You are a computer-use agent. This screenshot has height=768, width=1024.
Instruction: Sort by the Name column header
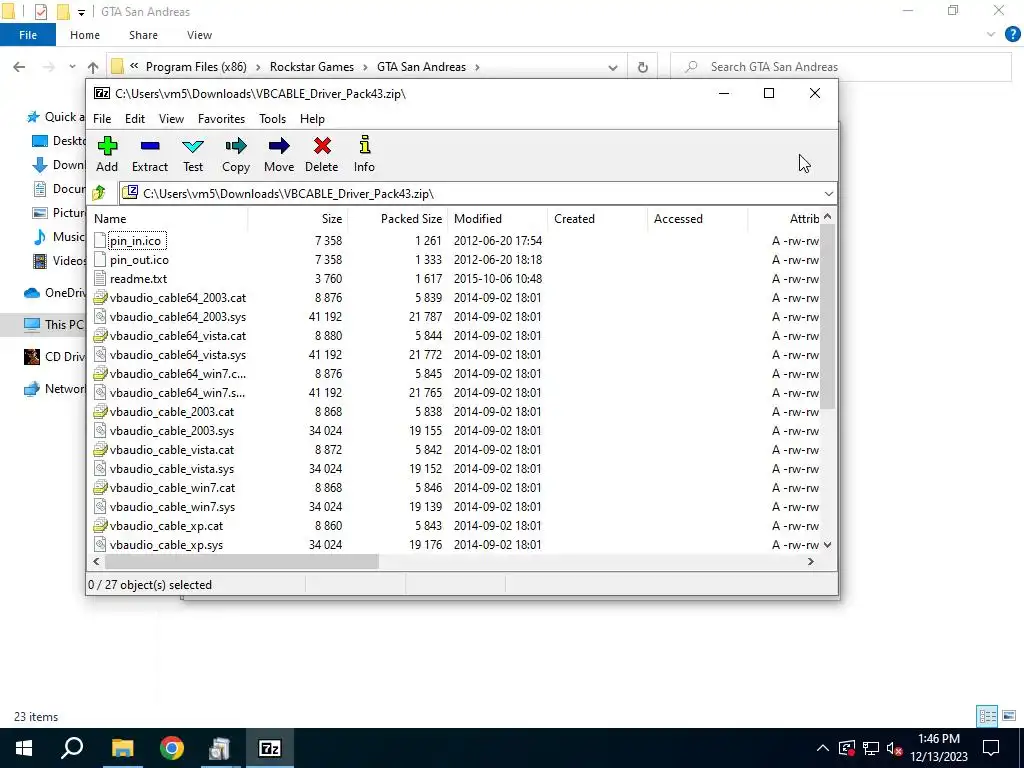point(168,219)
